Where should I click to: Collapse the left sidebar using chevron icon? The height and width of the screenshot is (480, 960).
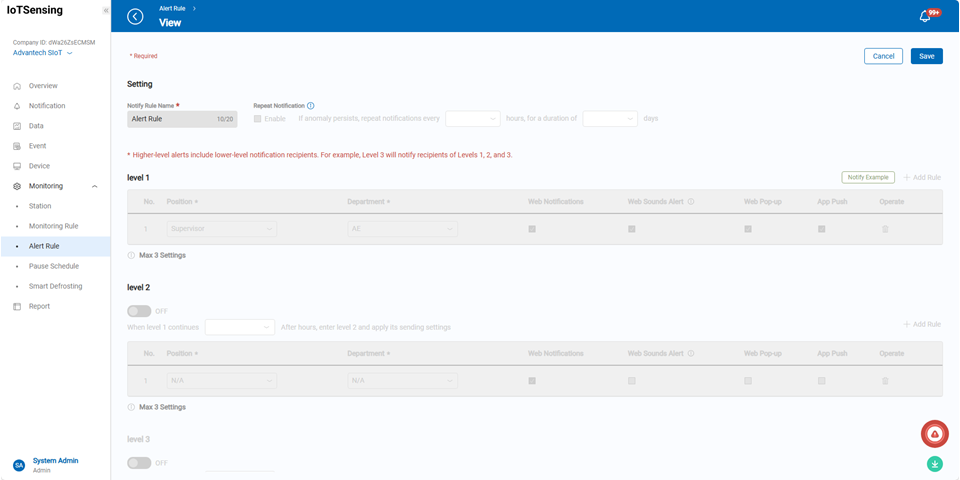click(106, 11)
